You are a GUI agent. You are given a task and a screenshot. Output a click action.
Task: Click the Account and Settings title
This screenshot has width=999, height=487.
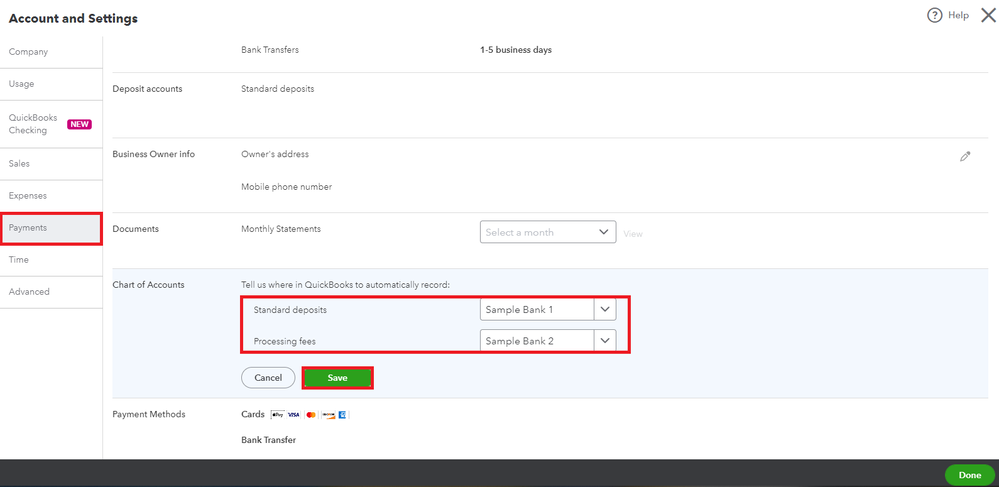tap(73, 18)
